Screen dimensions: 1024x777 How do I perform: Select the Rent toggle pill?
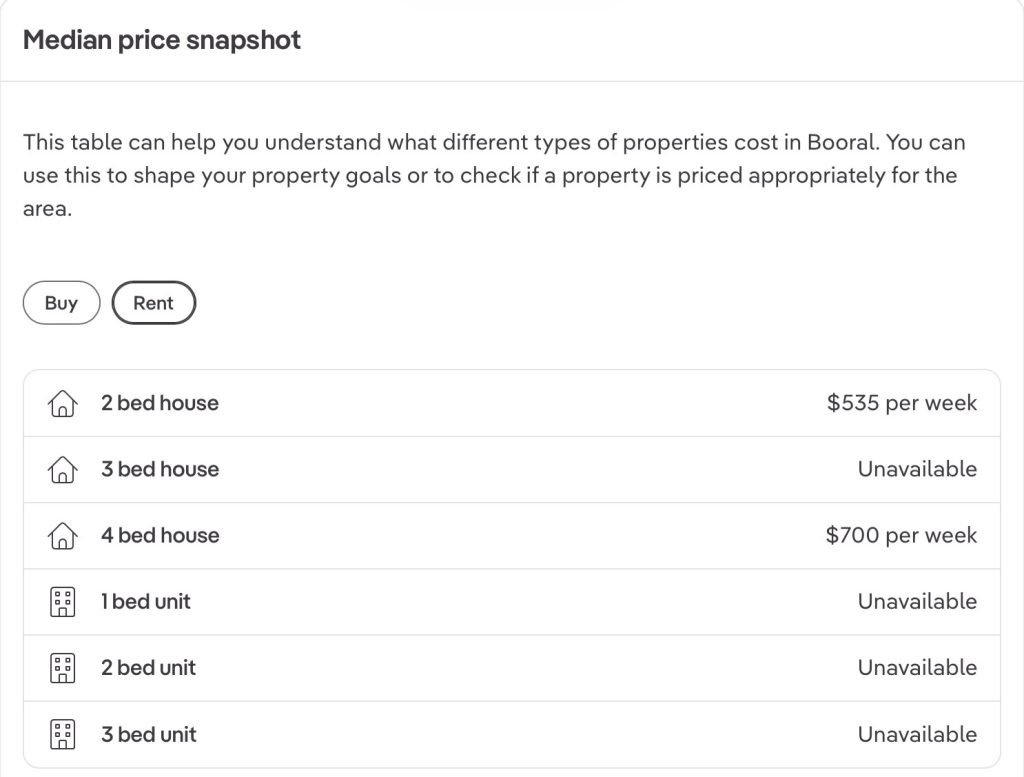coord(153,303)
